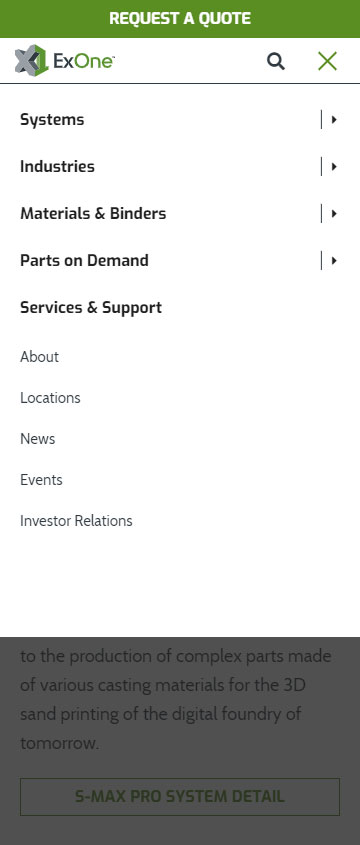Open Investor Relations link
Viewport: 360px width, 845px height.
[x=76, y=521]
